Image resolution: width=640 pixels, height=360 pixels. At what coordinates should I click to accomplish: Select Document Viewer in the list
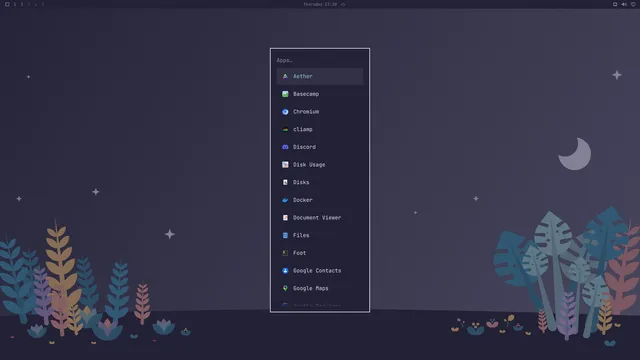pos(320,218)
